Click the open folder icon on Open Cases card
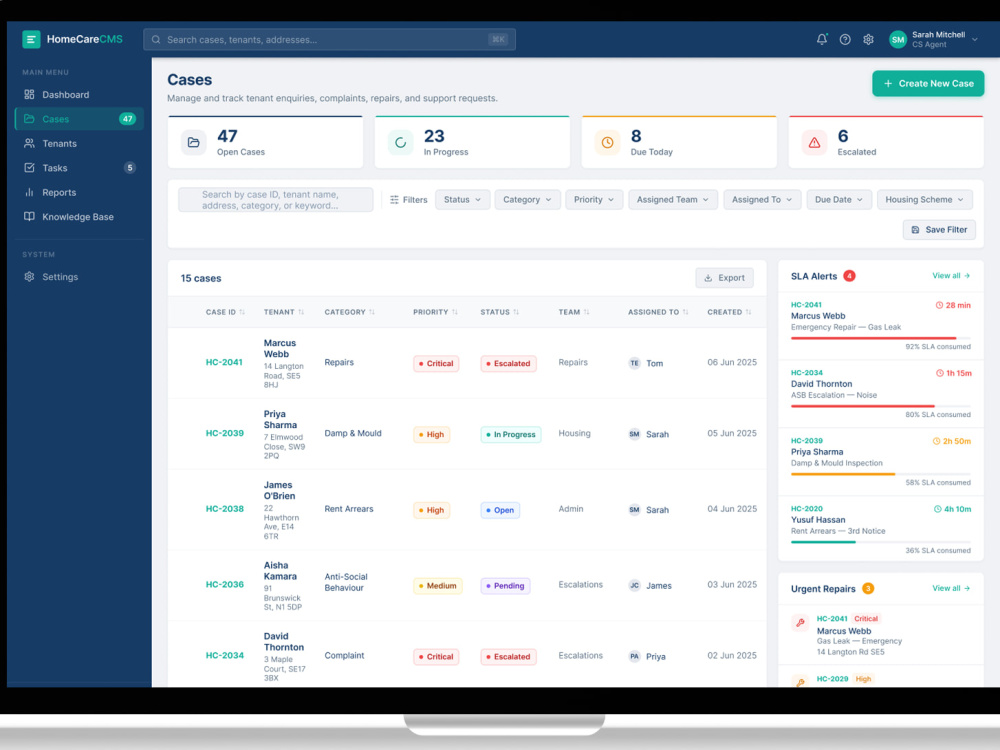This screenshot has width=1000, height=750. 193,143
